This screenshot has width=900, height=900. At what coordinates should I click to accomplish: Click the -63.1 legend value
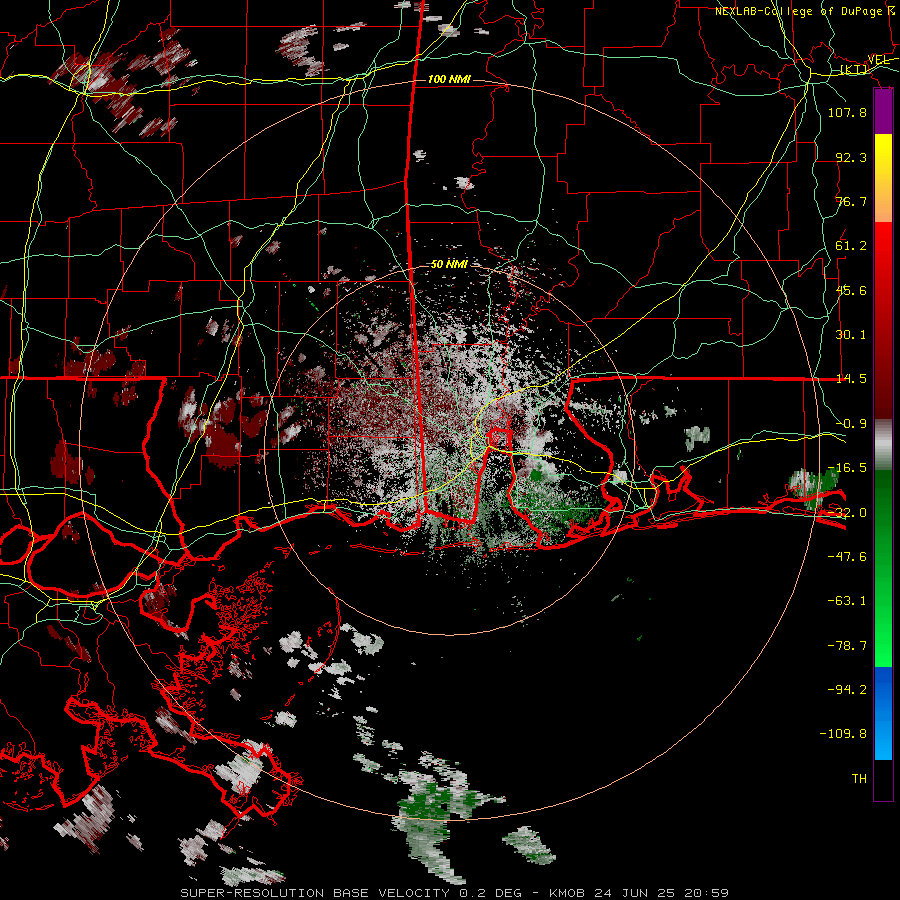tap(847, 601)
